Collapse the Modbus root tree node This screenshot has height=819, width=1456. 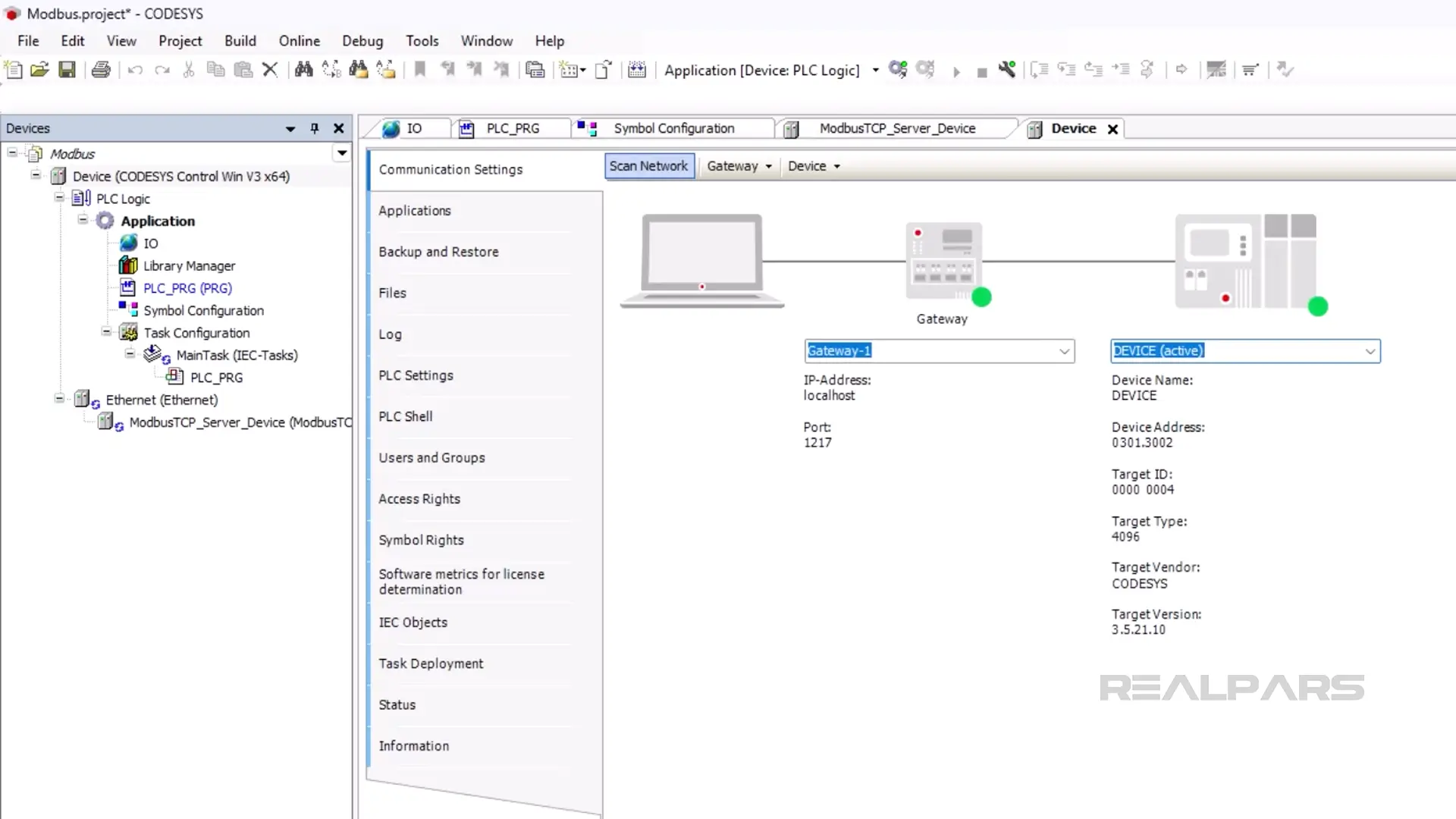click(12, 153)
